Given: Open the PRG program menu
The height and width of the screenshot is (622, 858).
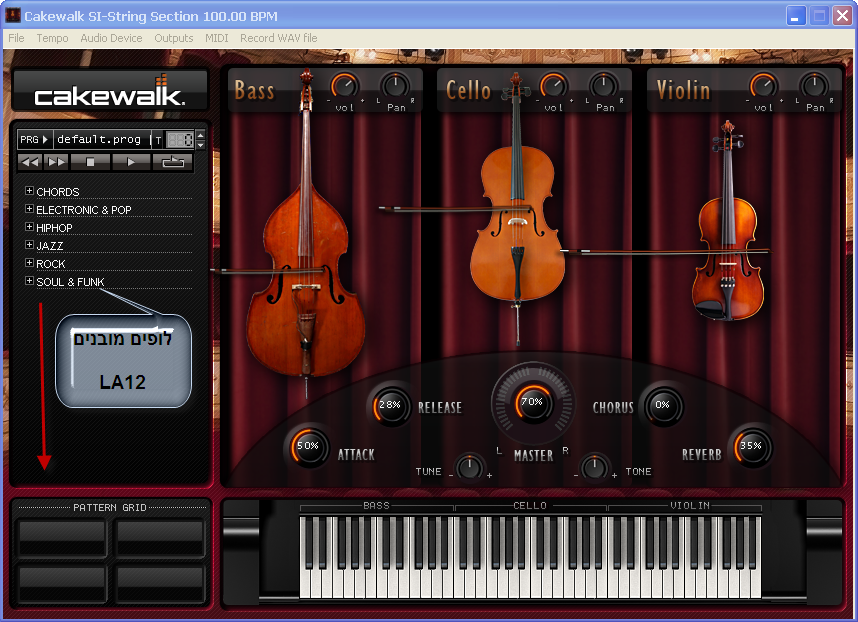Looking at the screenshot, I should [x=34, y=139].
